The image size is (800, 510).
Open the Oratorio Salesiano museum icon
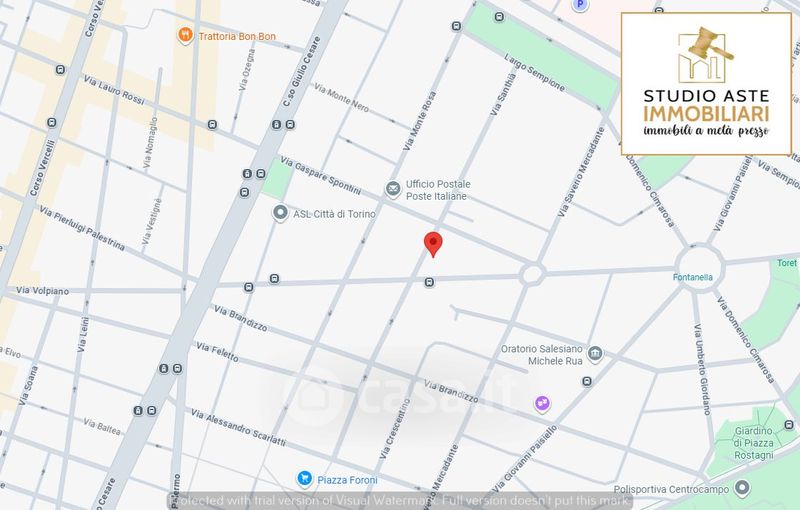[x=595, y=353]
